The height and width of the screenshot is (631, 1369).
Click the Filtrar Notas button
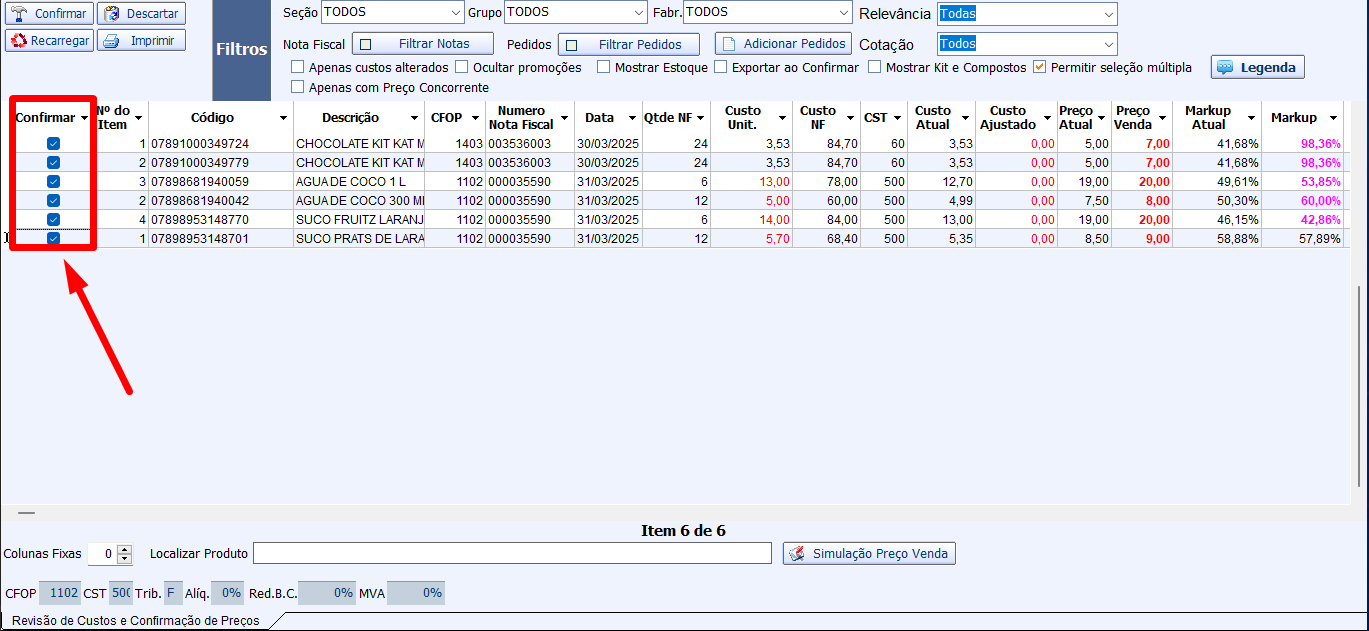tap(423, 44)
